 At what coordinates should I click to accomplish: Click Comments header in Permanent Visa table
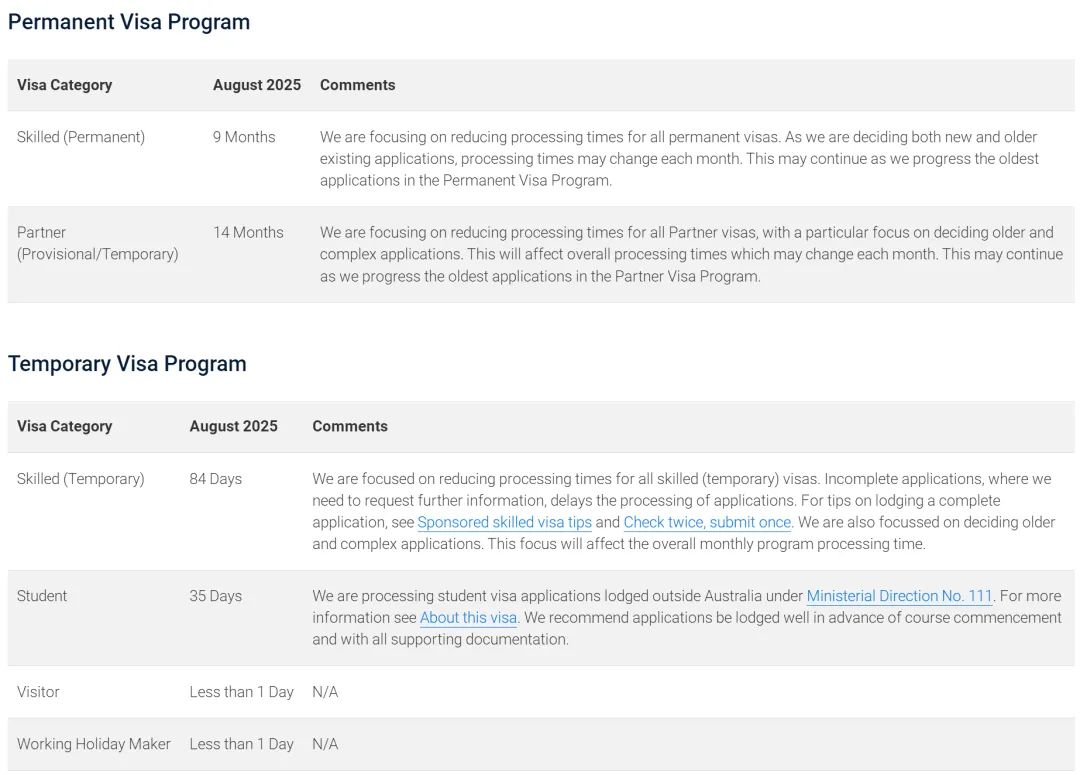click(x=357, y=85)
